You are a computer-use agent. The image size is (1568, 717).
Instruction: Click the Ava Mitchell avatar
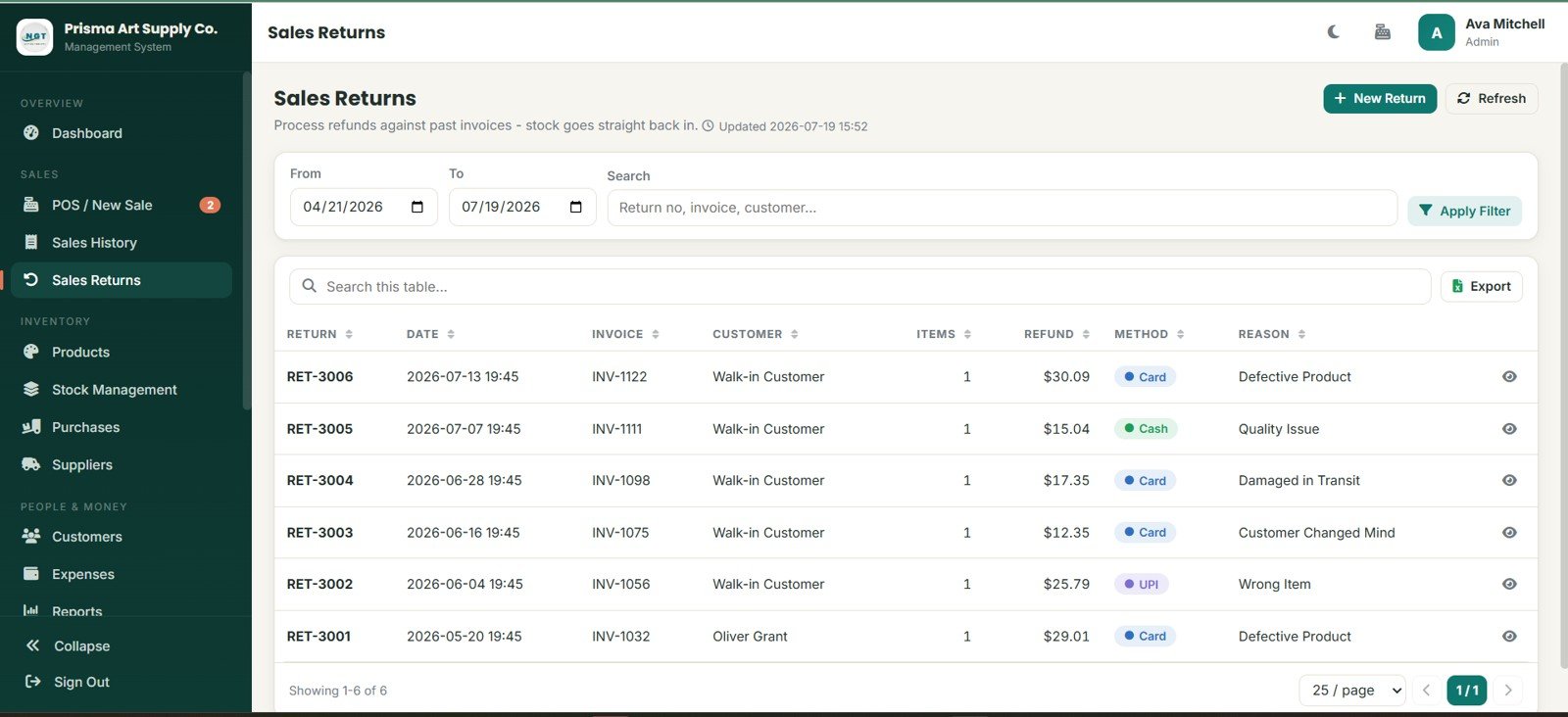pyautogui.click(x=1437, y=32)
